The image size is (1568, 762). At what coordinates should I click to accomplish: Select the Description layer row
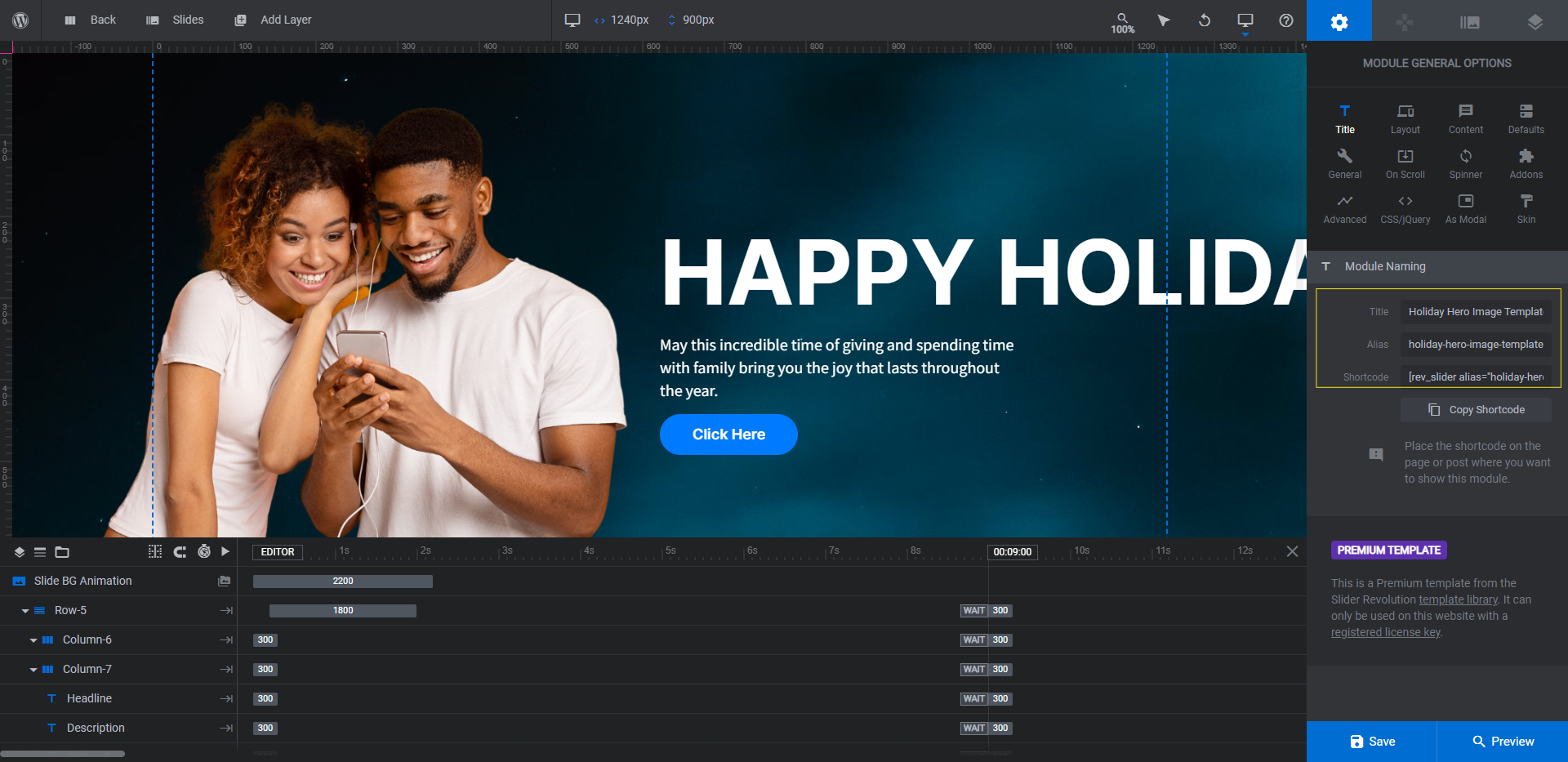(x=118, y=728)
